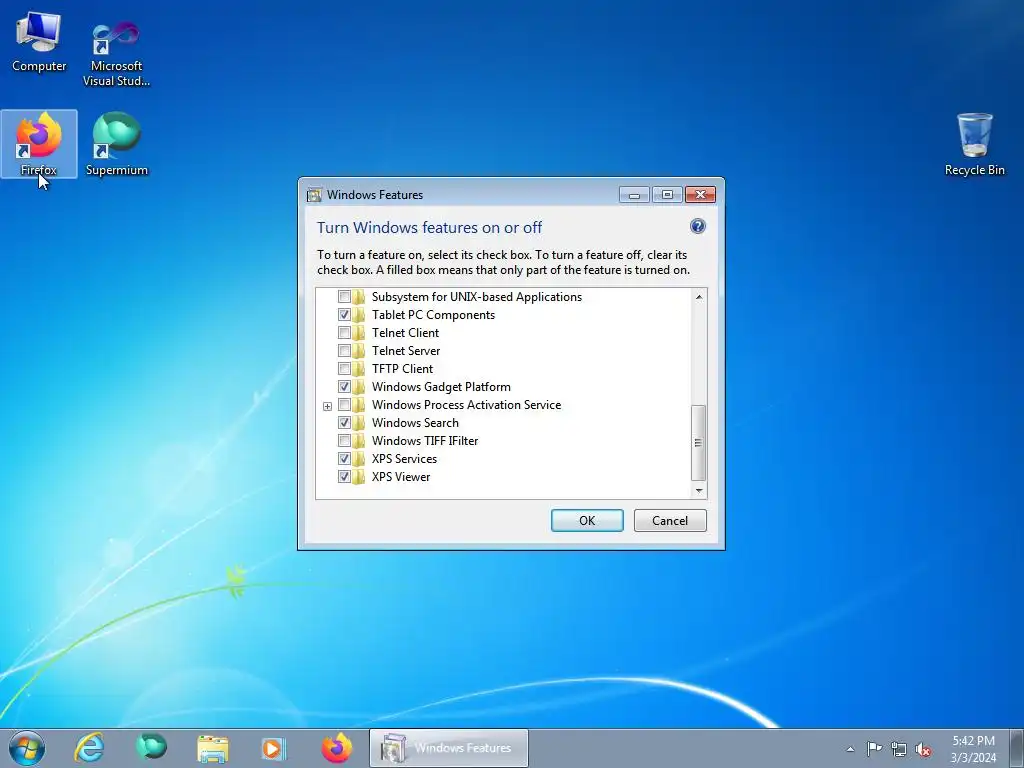1024x768 pixels.
Task: Maximize the Windows Features dialog
Action: pyautogui.click(x=667, y=195)
